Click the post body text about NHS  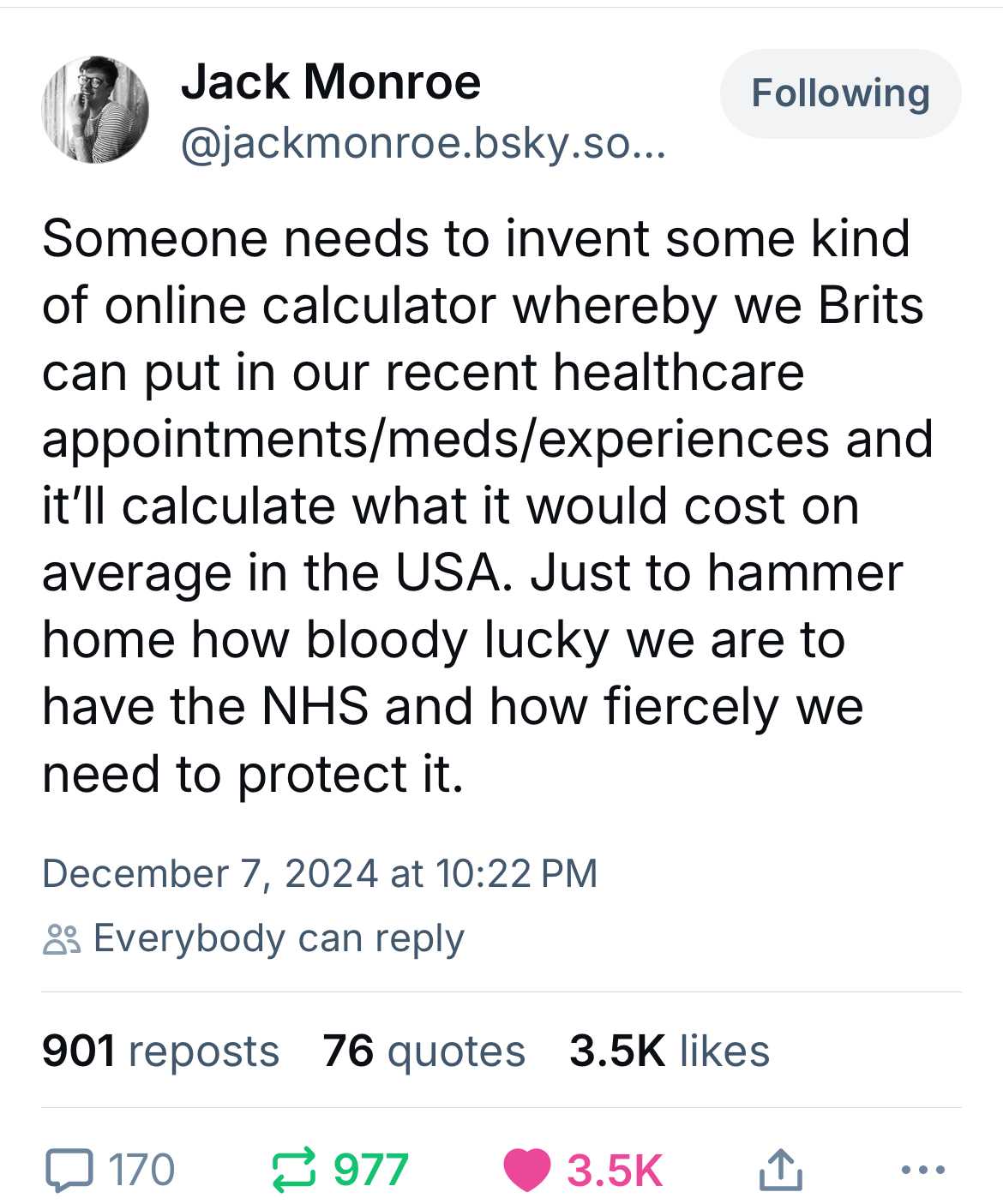tap(487, 506)
